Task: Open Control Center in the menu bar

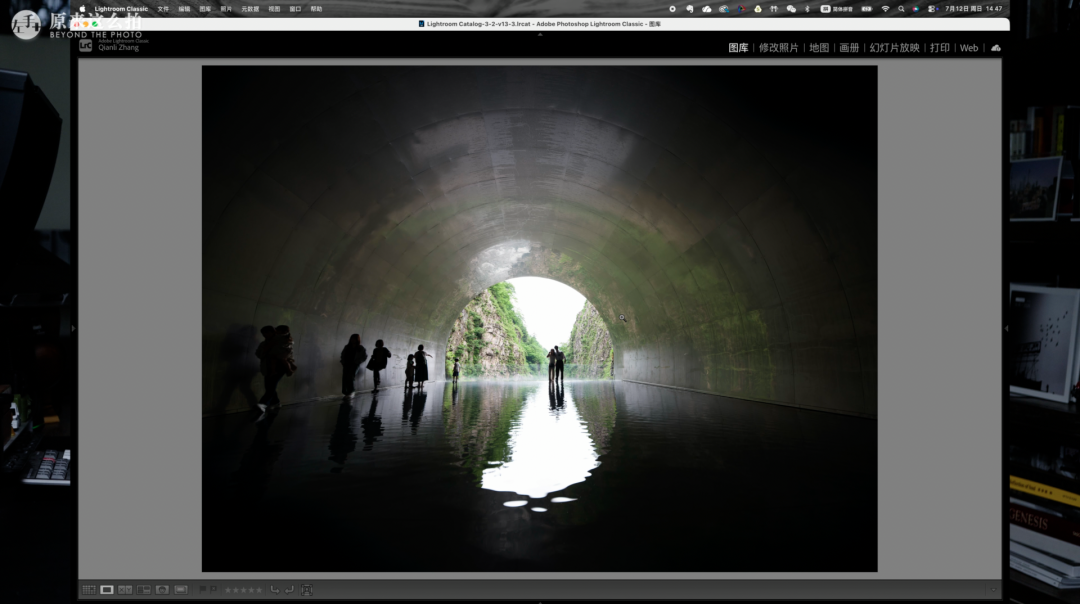Action: pyautogui.click(x=931, y=9)
